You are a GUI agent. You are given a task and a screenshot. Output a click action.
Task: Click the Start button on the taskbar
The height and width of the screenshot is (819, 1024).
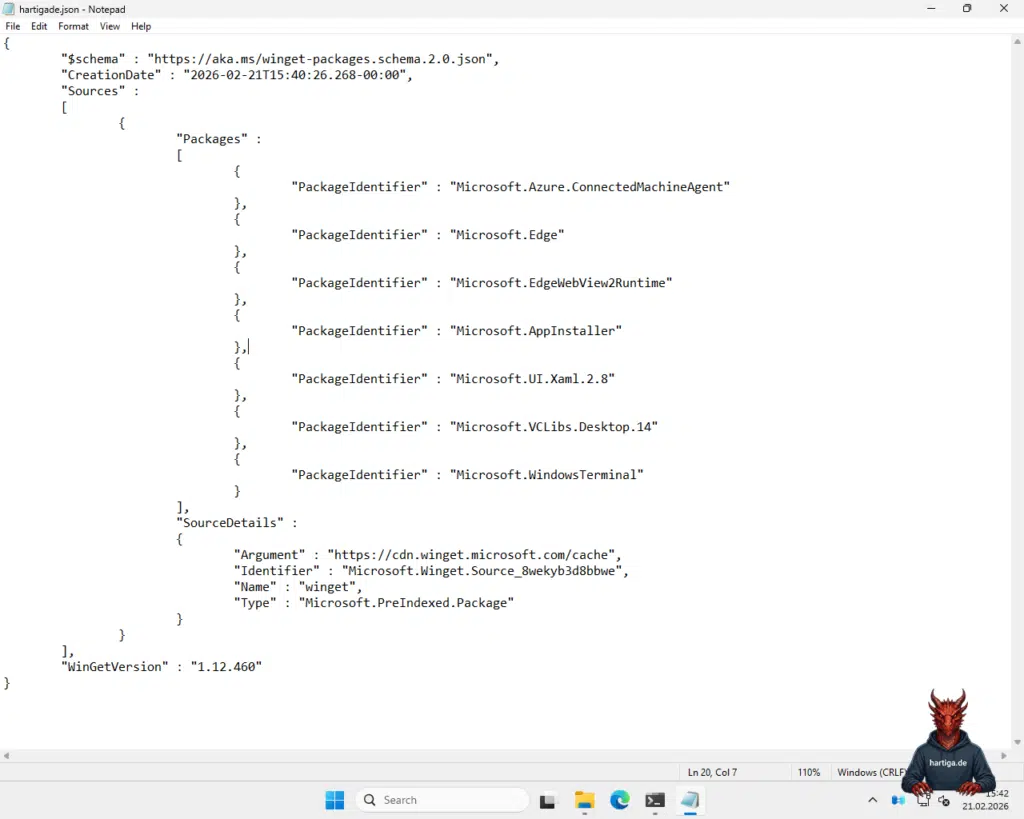click(x=334, y=800)
